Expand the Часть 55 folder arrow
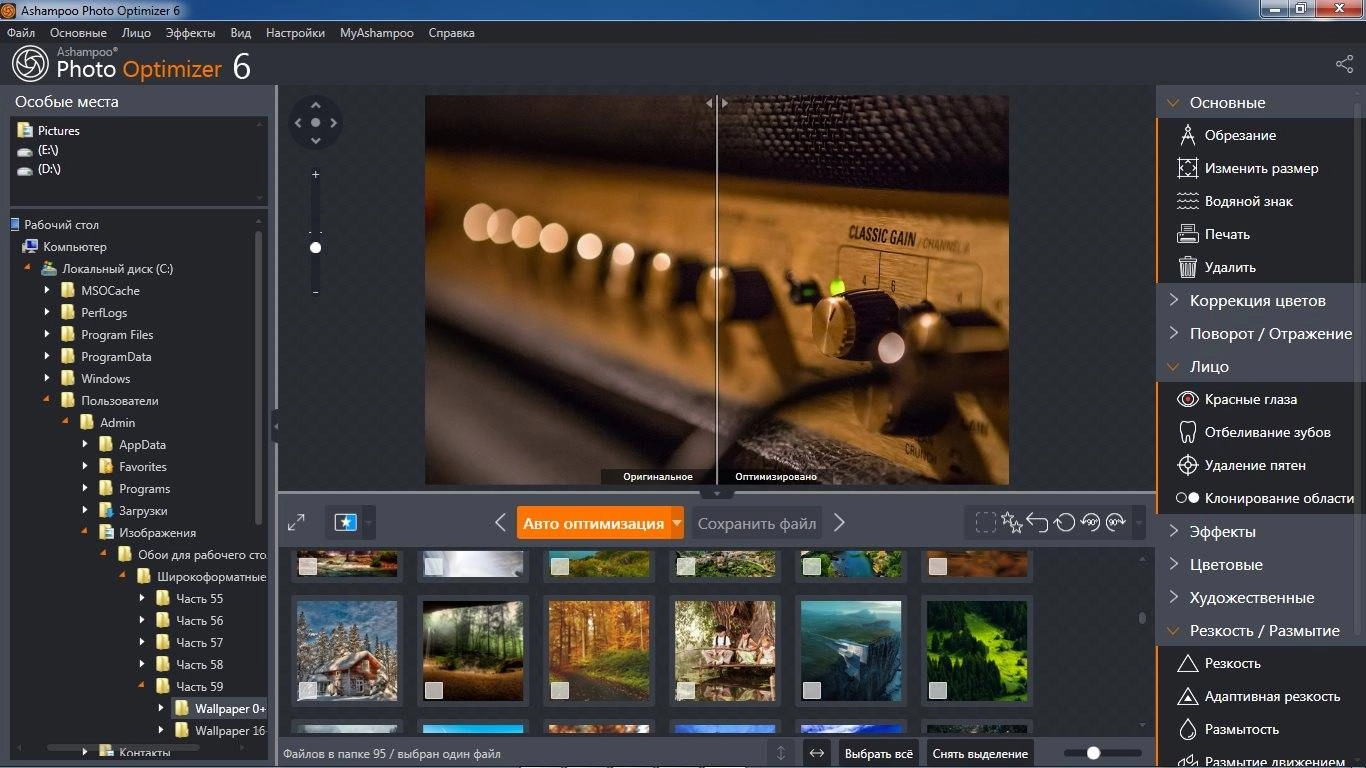1366x768 pixels. click(142, 598)
